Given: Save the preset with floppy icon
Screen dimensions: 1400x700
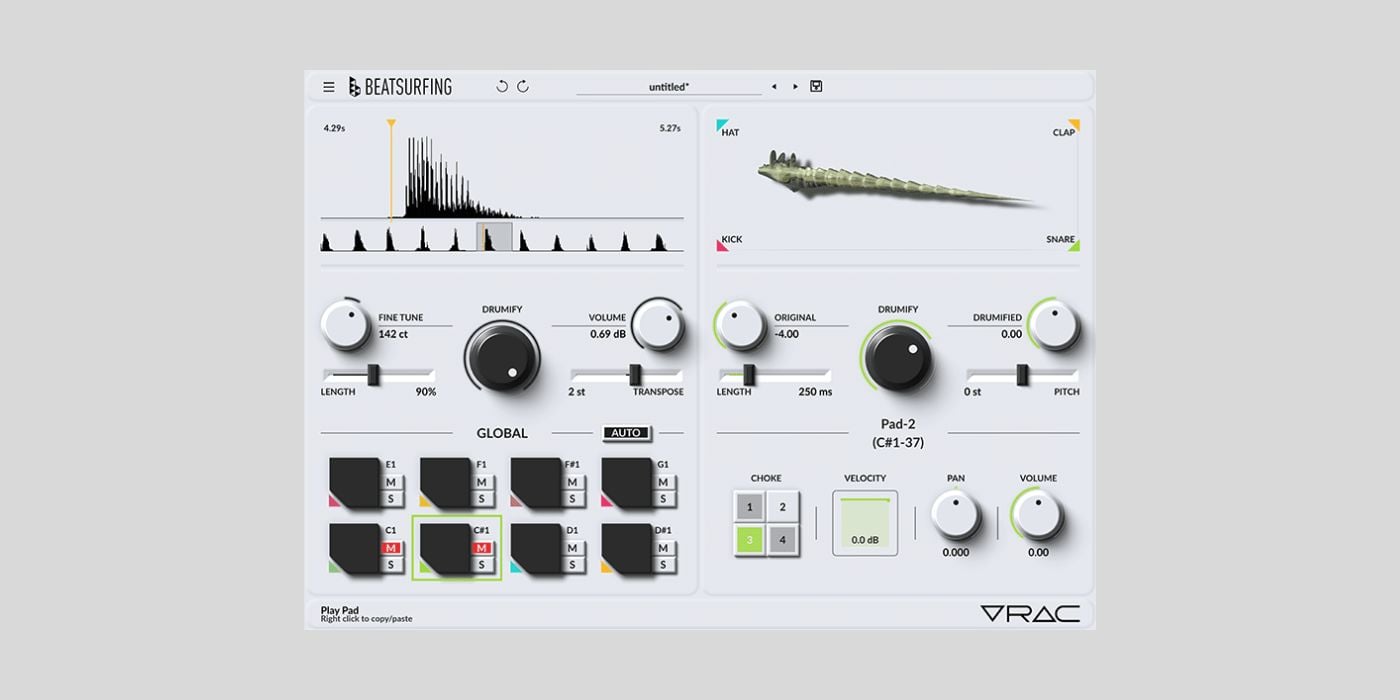Looking at the screenshot, I should [816, 87].
